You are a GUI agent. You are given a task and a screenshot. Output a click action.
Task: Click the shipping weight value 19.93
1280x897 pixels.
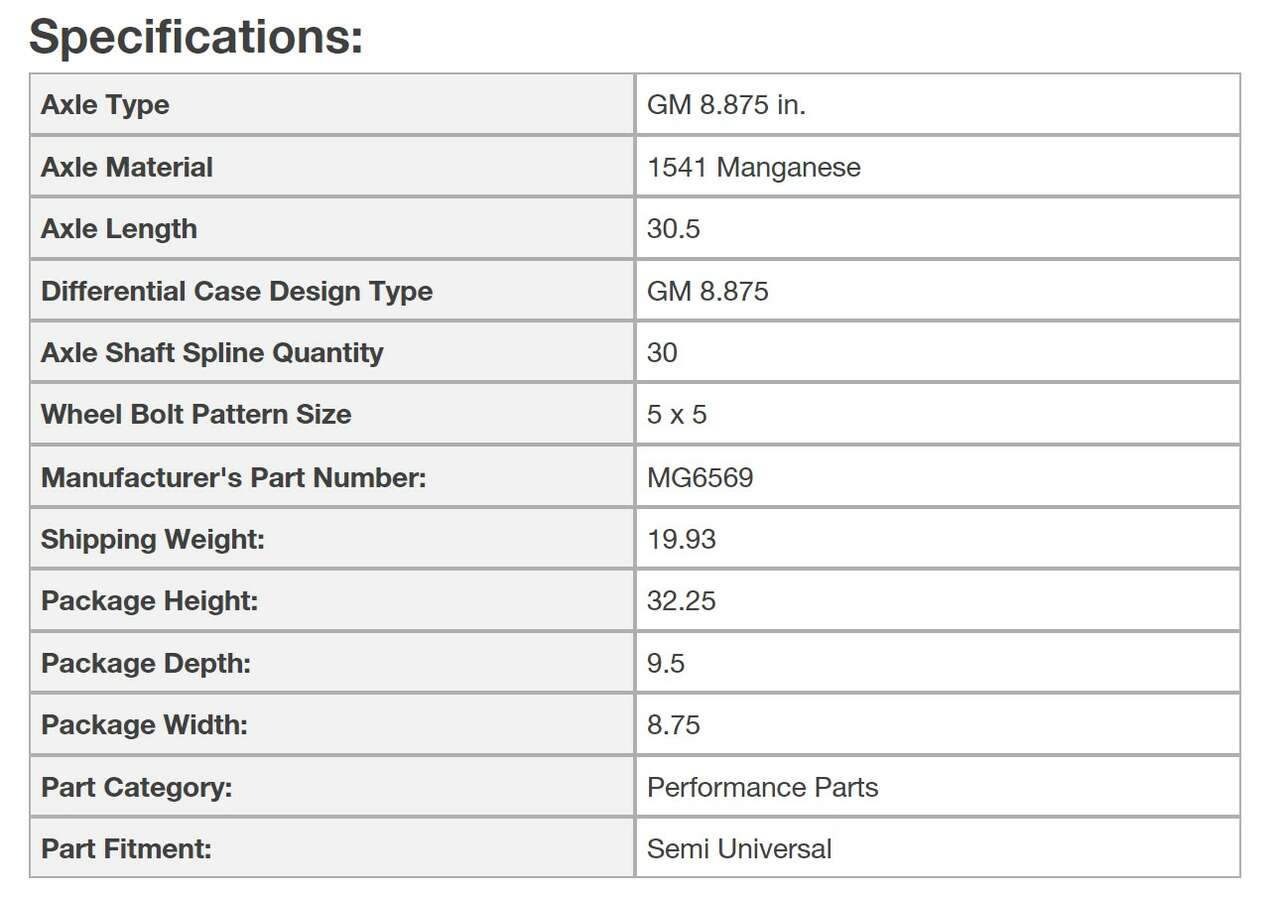[x=681, y=539]
